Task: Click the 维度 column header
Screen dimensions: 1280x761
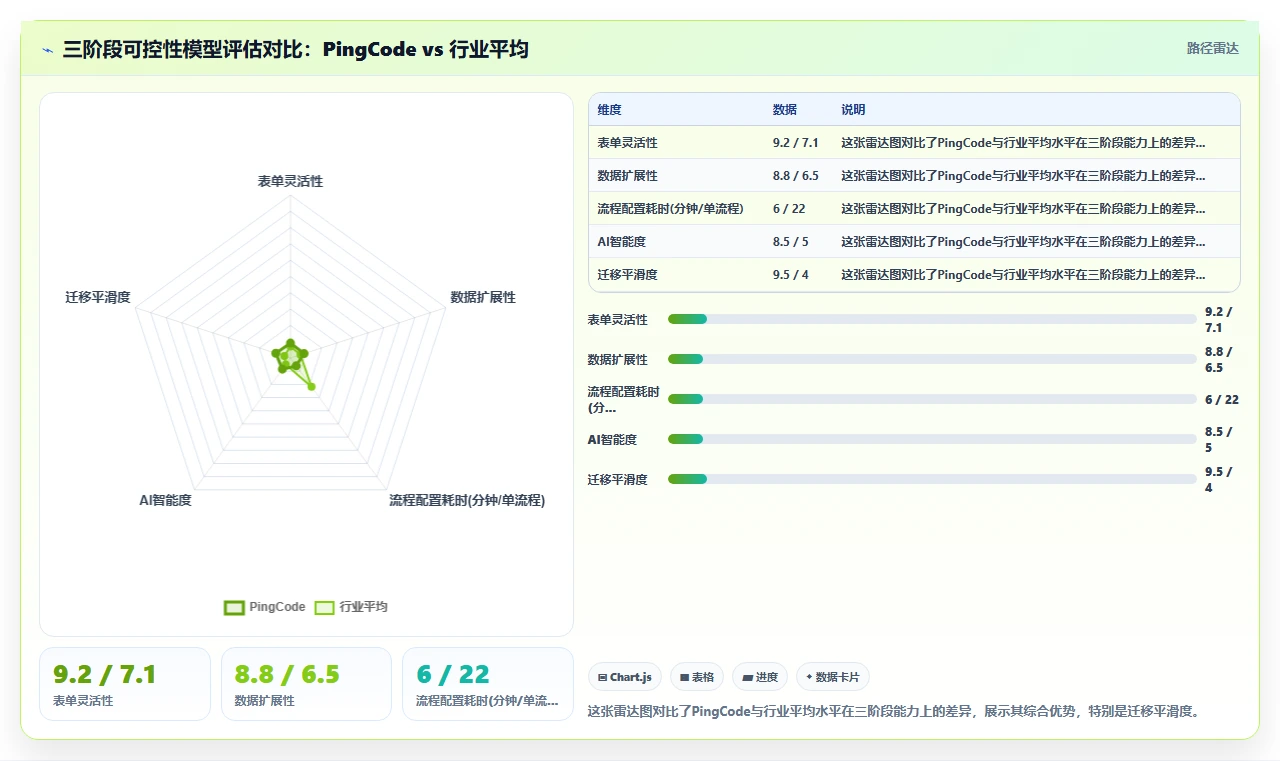Action: click(x=609, y=110)
